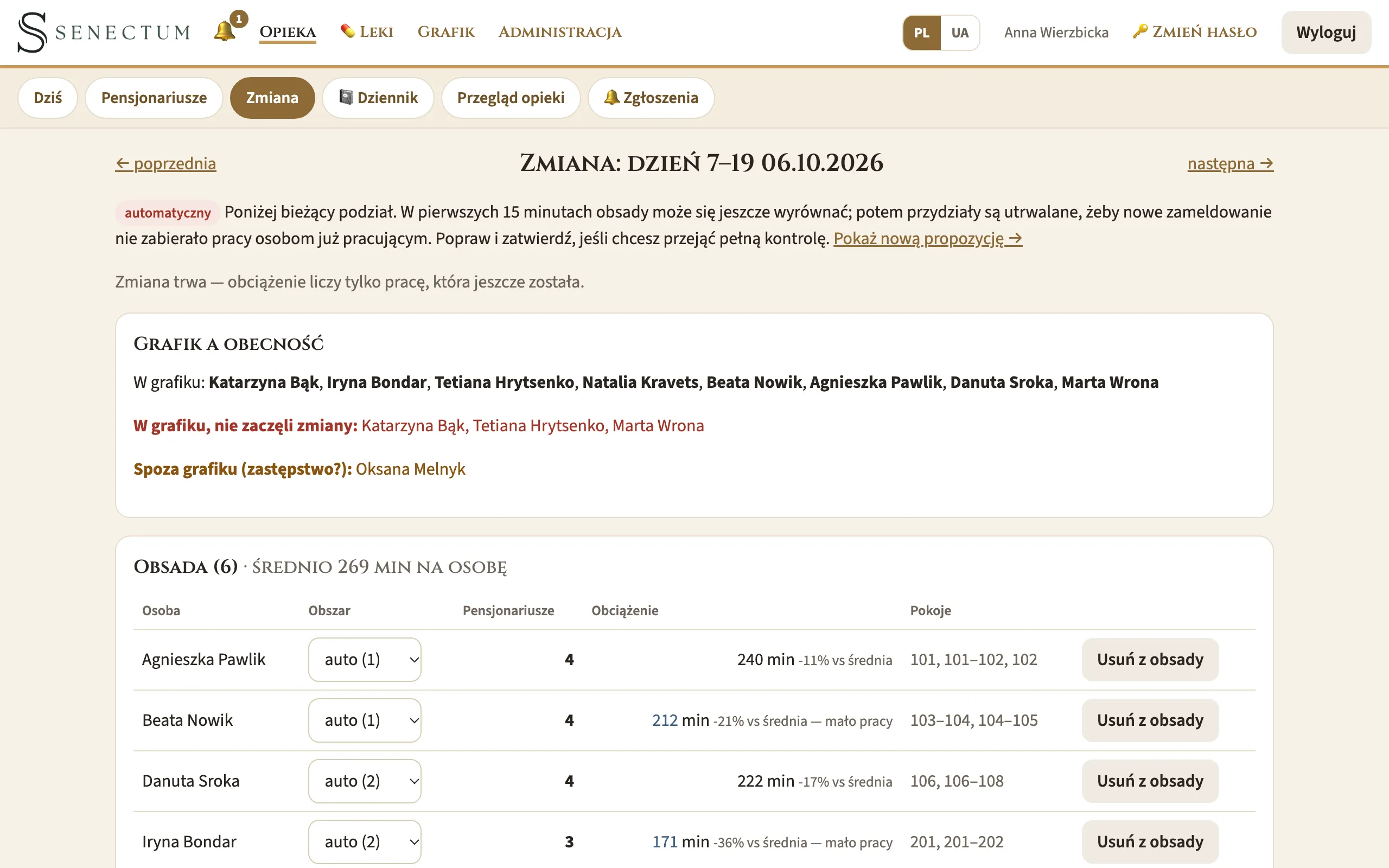Click the Obciążenie column header

(x=625, y=610)
